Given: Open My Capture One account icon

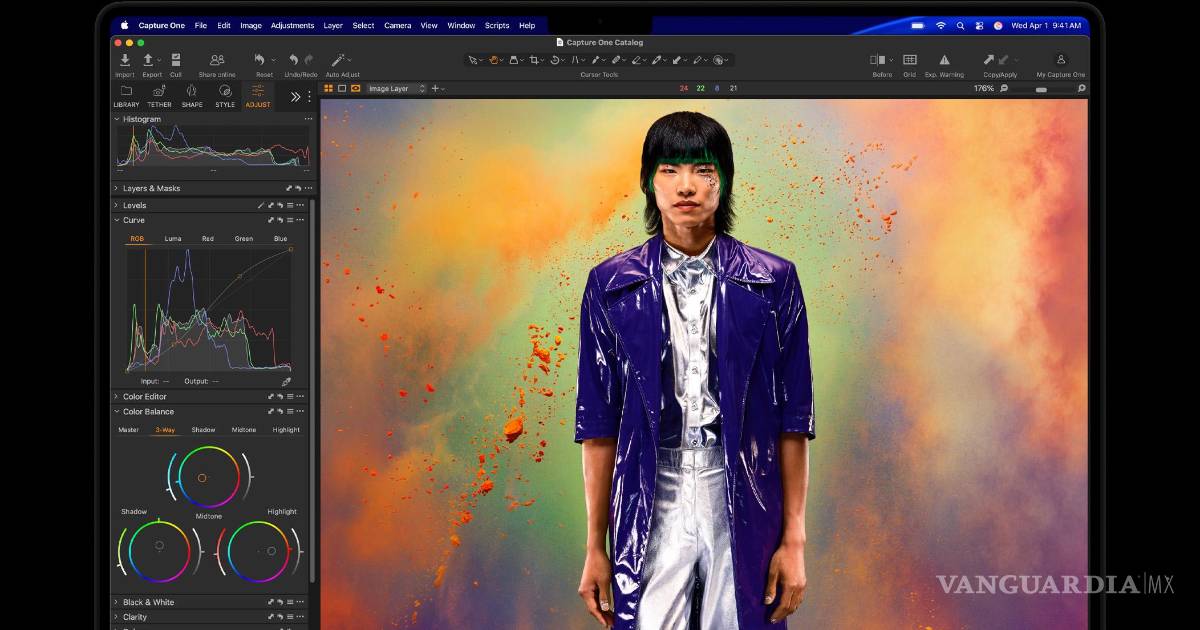Looking at the screenshot, I should tap(1060, 61).
